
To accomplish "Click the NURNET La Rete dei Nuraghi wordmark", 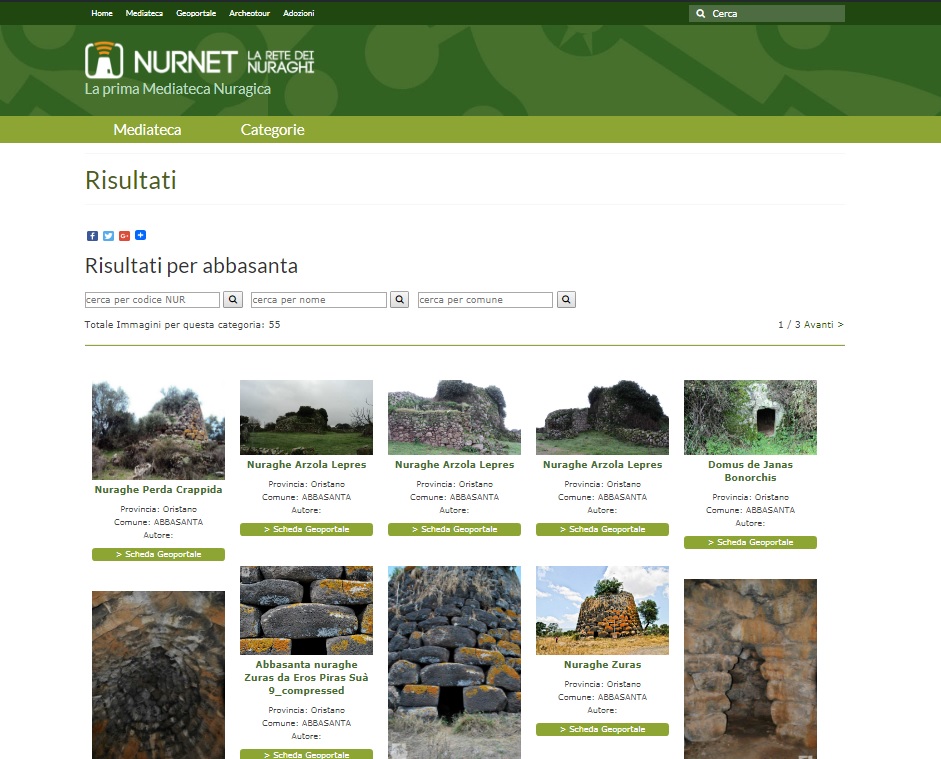I will [x=224, y=62].
